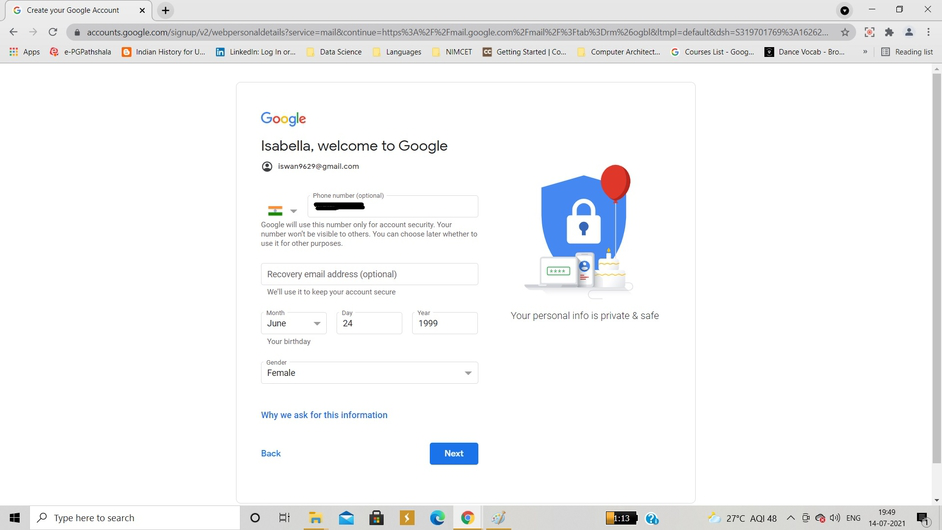
Task: Click the page vertical scrollbar
Action: (937, 267)
